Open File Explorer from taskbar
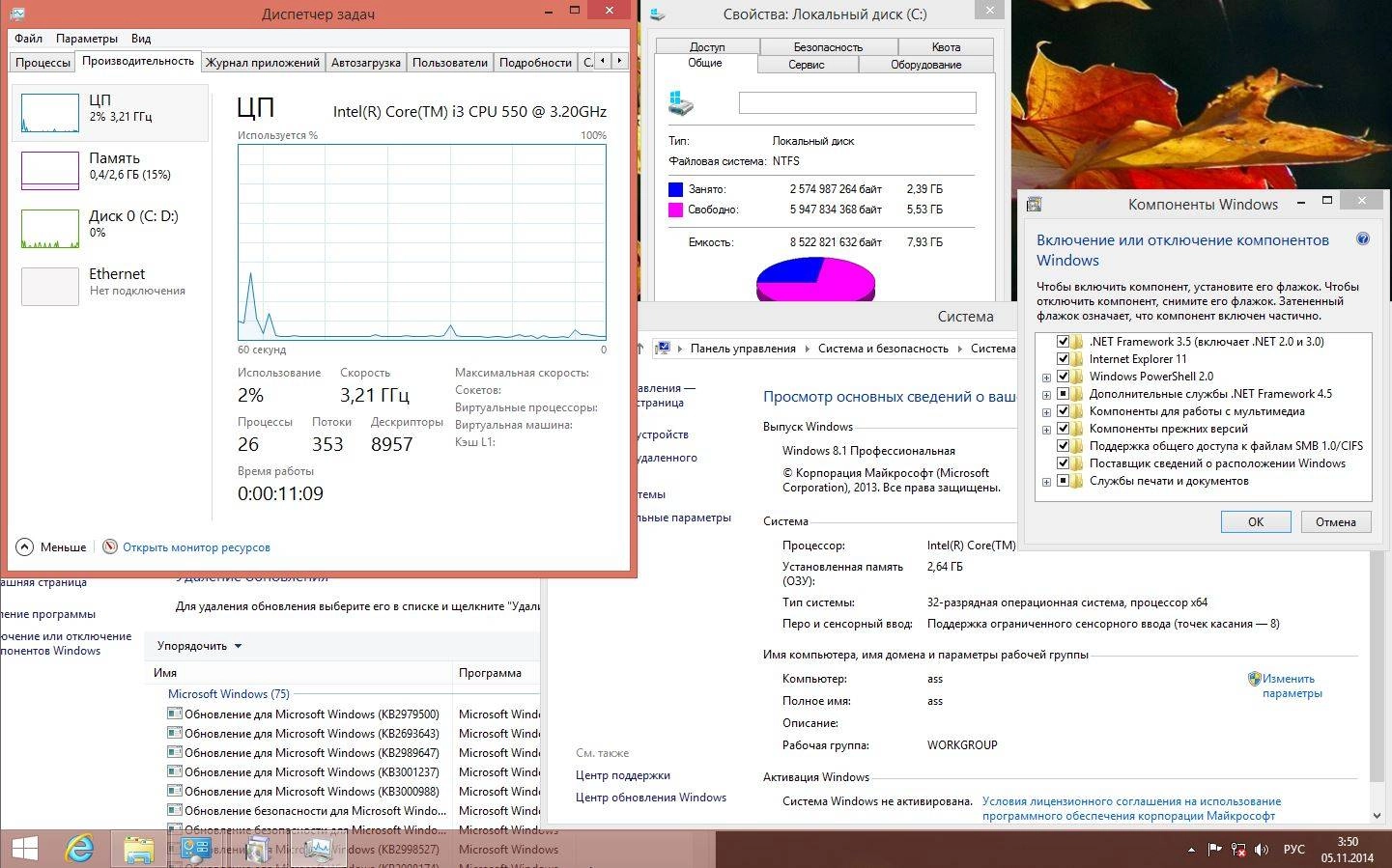This screenshot has width=1392, height=868. point(138,850)
